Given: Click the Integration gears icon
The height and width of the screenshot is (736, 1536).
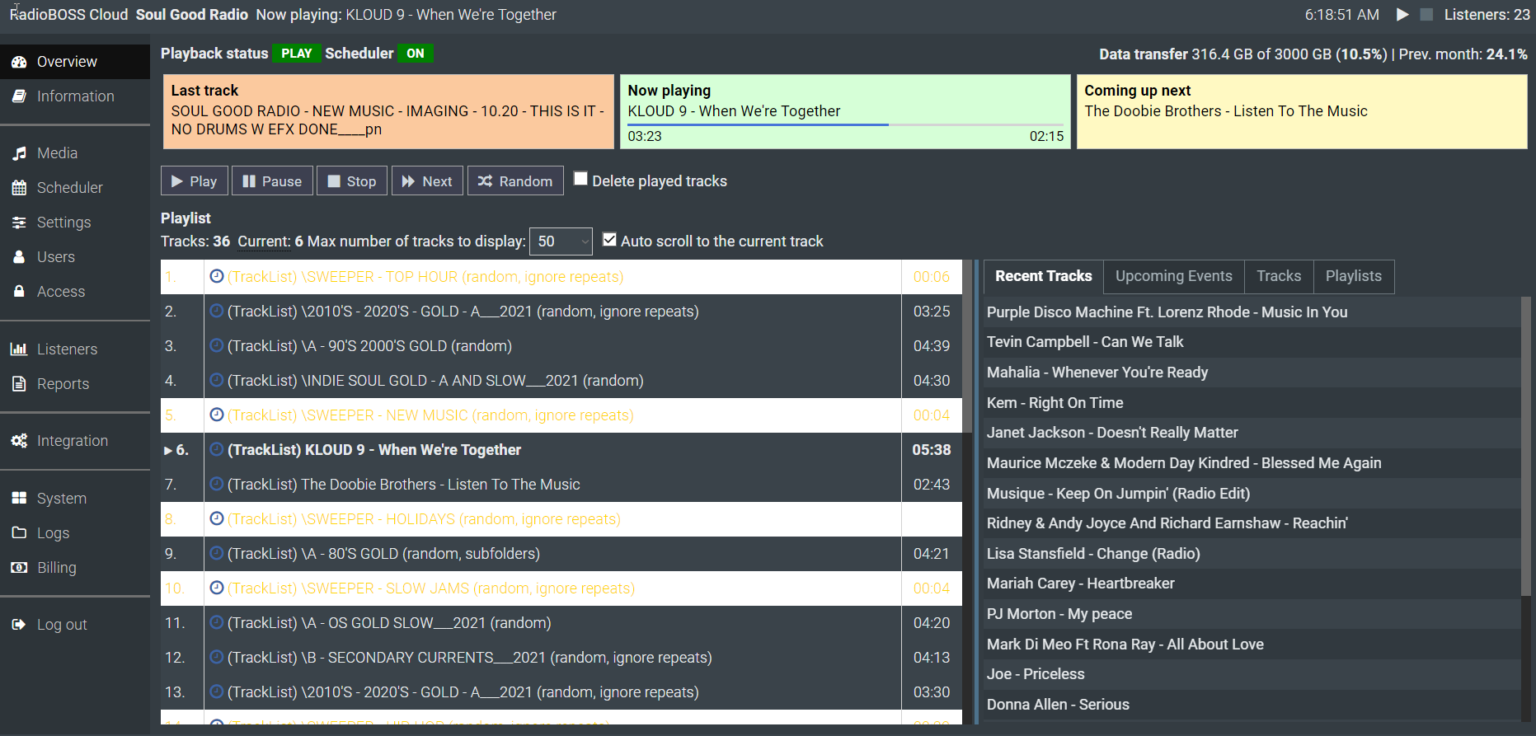Looking at the screenshot, I should coord(20,440).
